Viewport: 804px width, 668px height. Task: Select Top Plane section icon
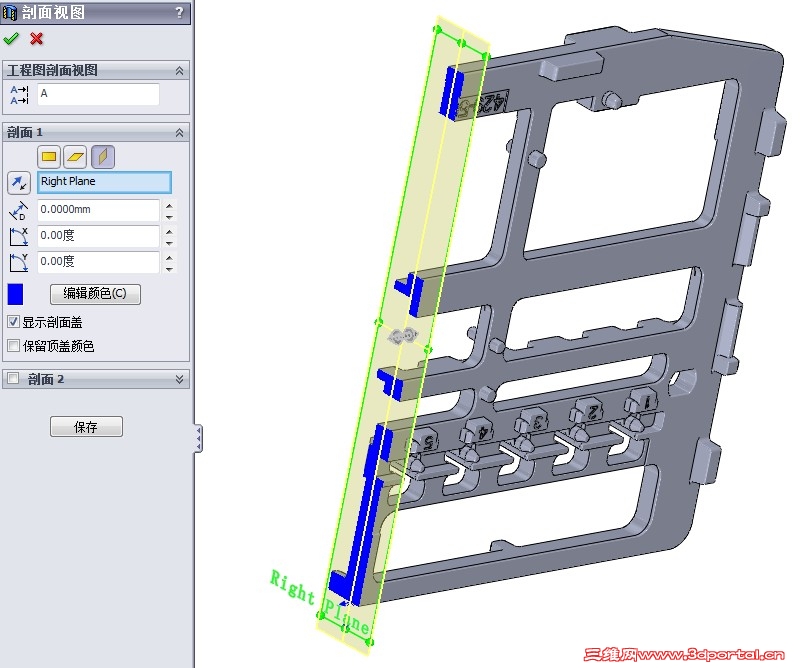click(75, 156)
